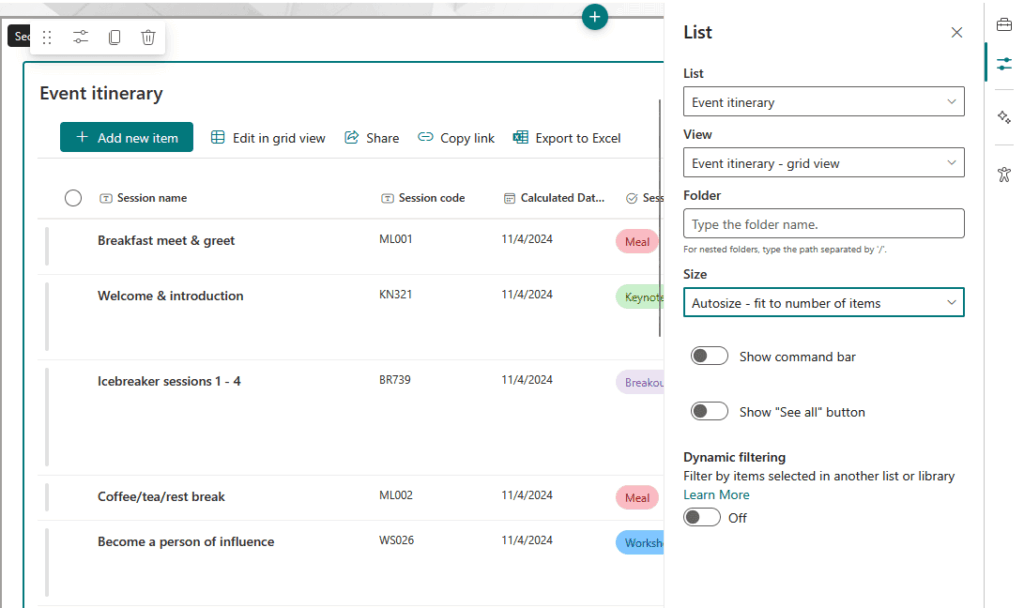Click the Meal tag in Coffee/tea/rest break row
Viewport: 1024px width, 608px height.
[x=637, y=498]
